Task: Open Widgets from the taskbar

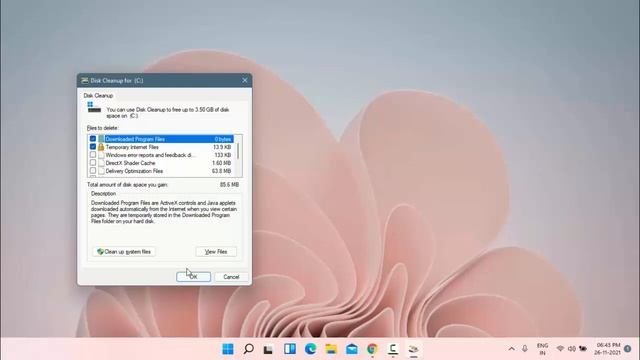Action: [290, 349]
